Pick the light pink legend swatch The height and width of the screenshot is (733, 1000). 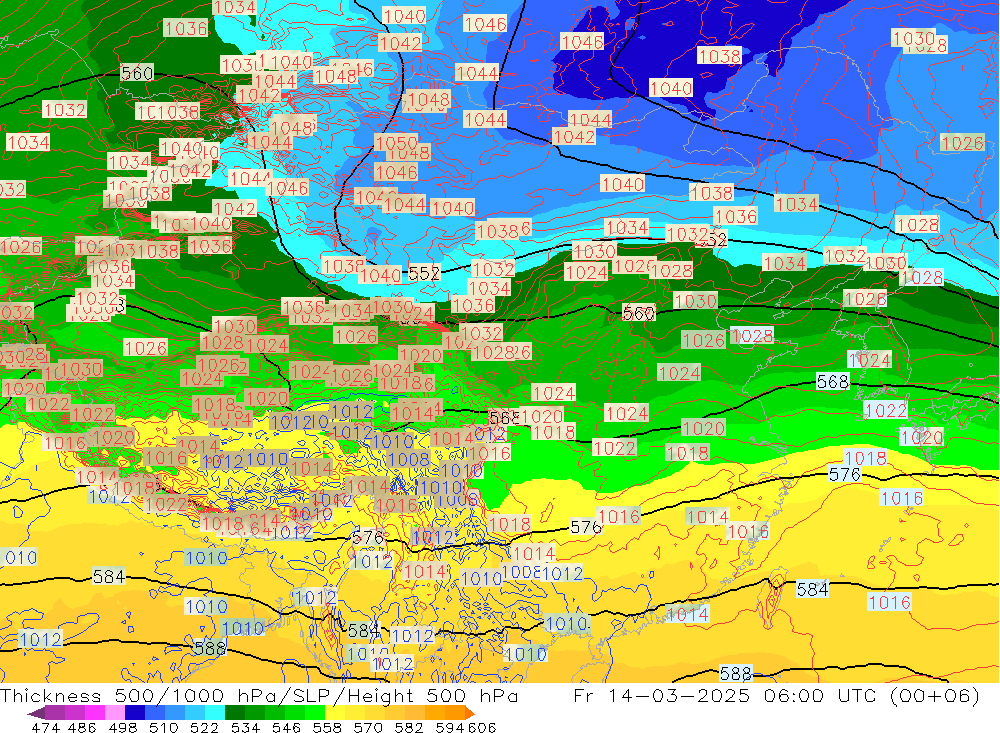coord(115,713)
